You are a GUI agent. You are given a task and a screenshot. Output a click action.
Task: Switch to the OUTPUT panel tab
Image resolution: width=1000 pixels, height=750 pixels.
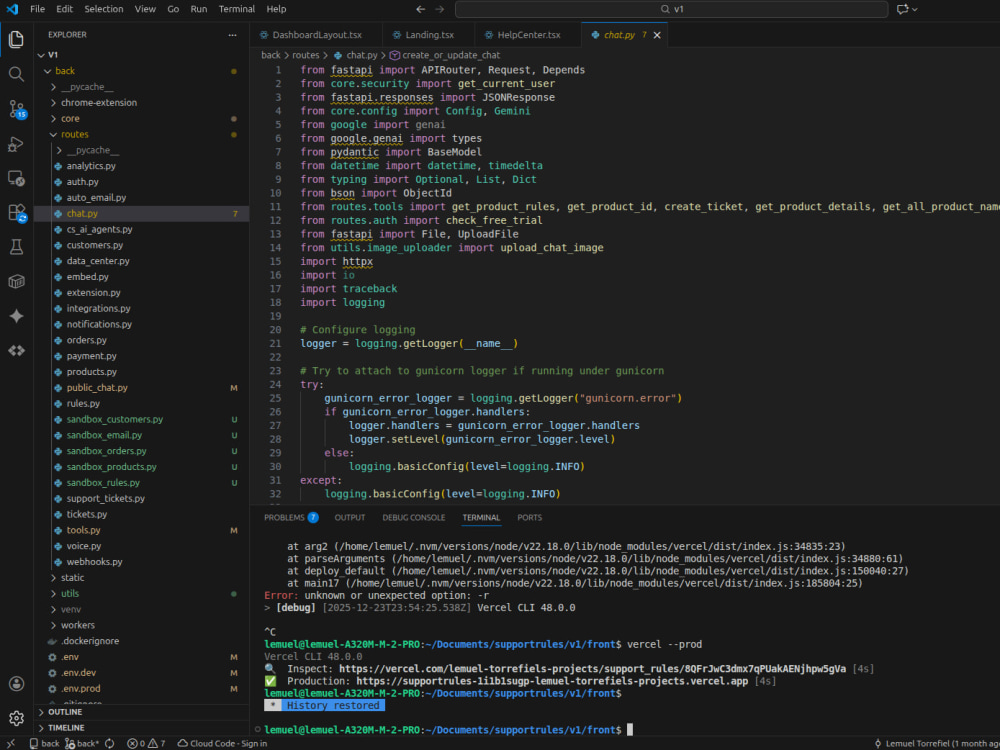349,517
